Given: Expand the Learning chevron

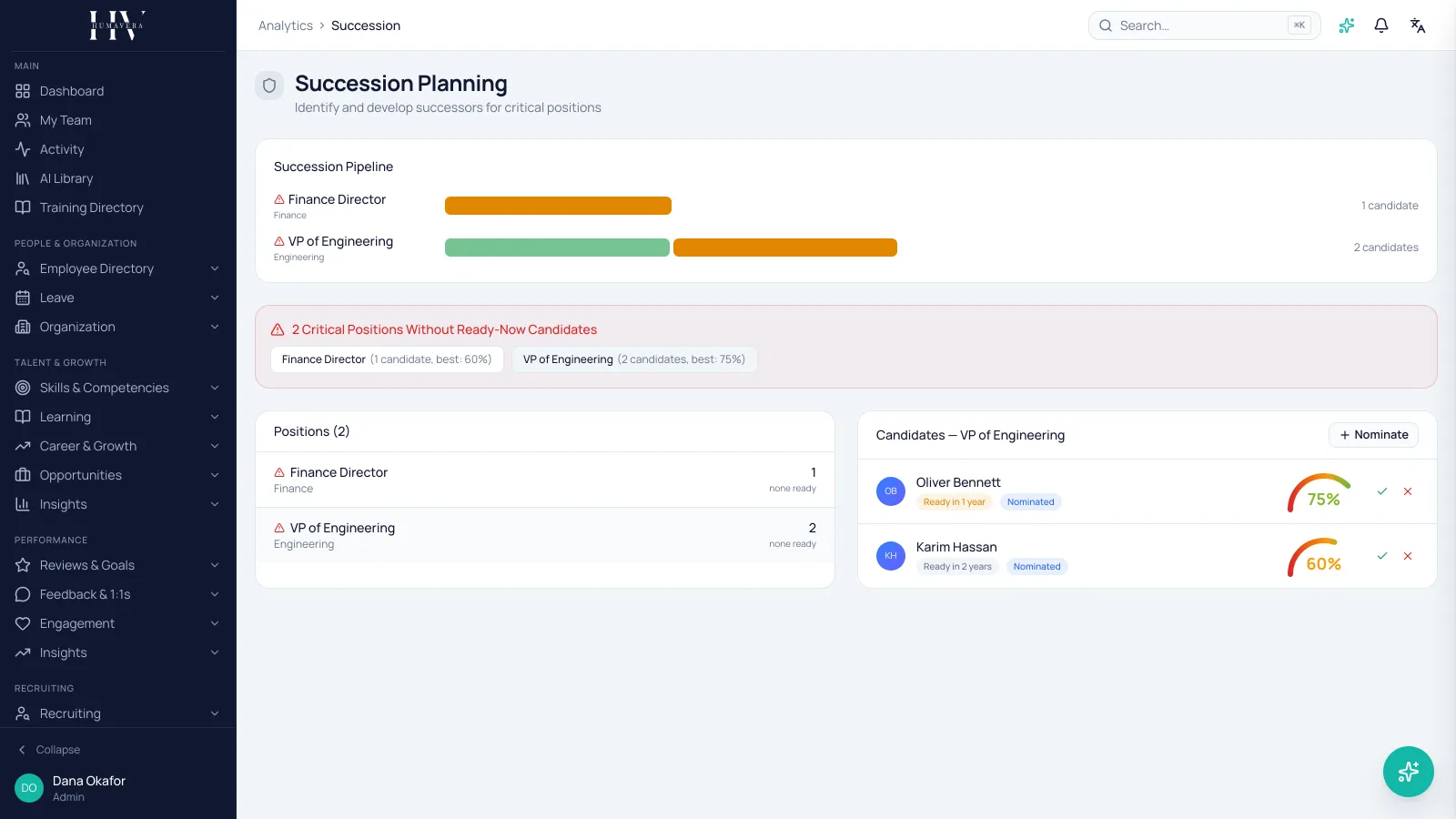Looking at the screenshot, I should (215, 417).
